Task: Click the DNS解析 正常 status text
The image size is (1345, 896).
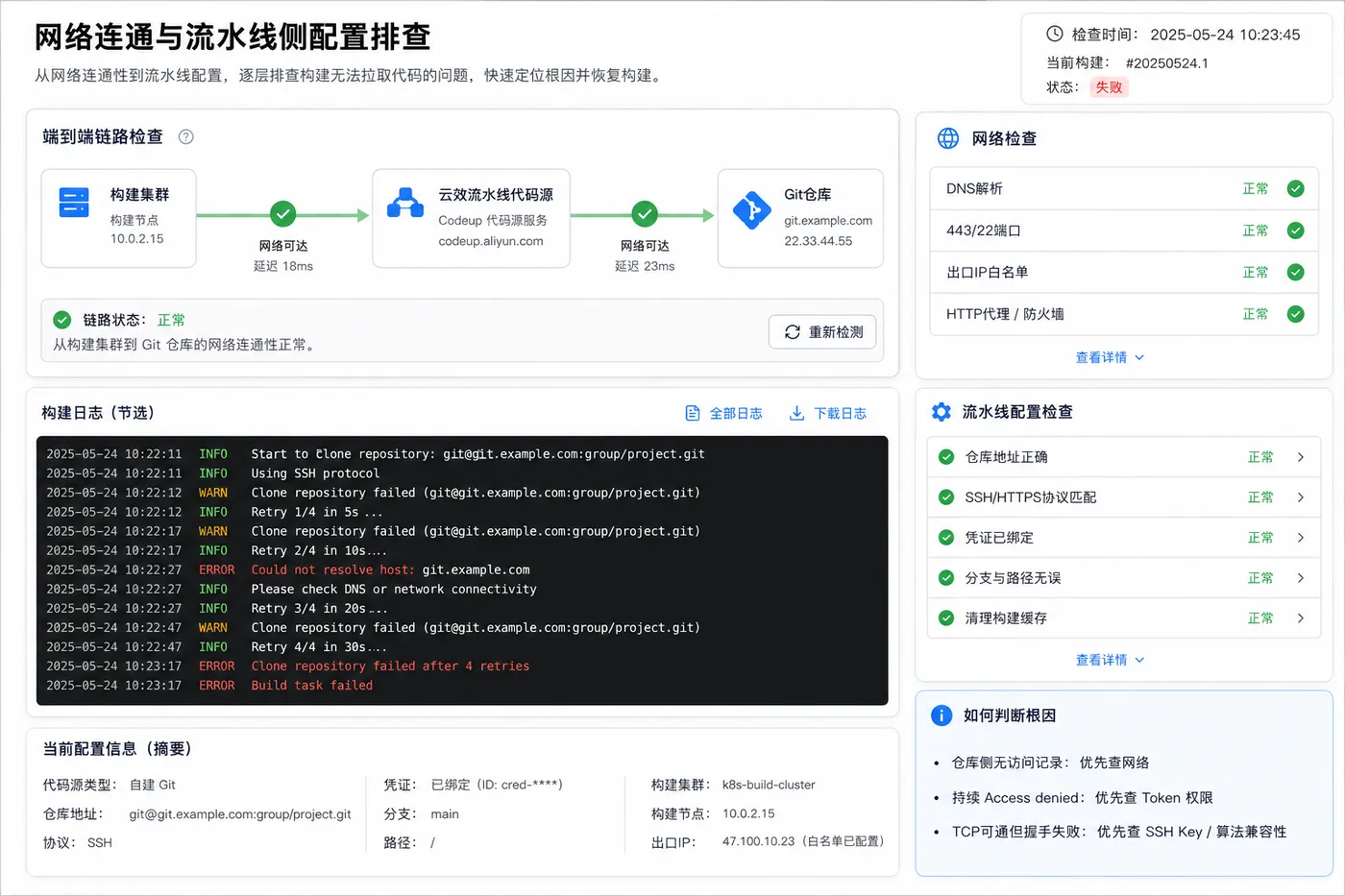Action: 1255,189
